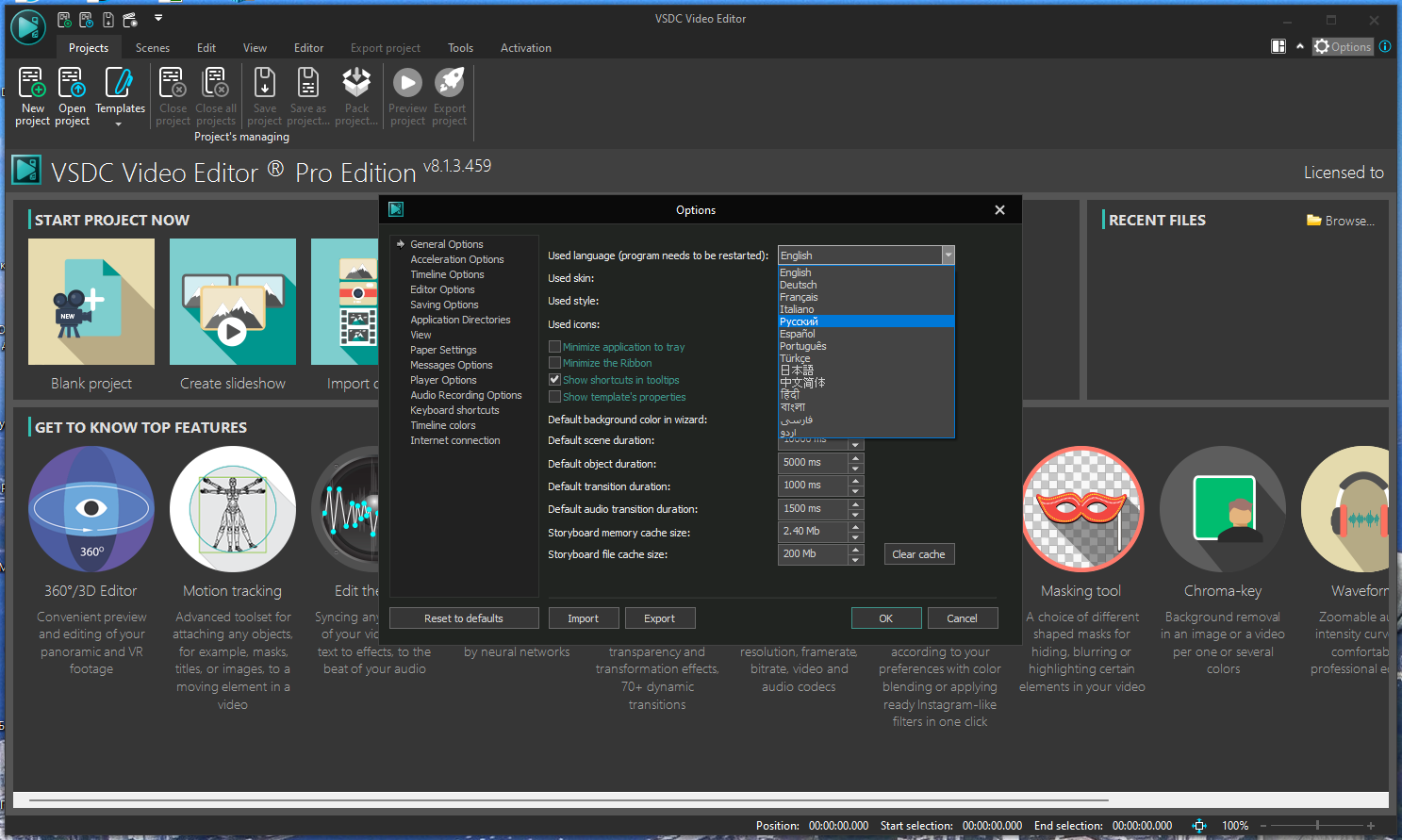Viewport: 1402px width, 840px height.
Task: Click the blue info icon
Action: coord(1385,46)
